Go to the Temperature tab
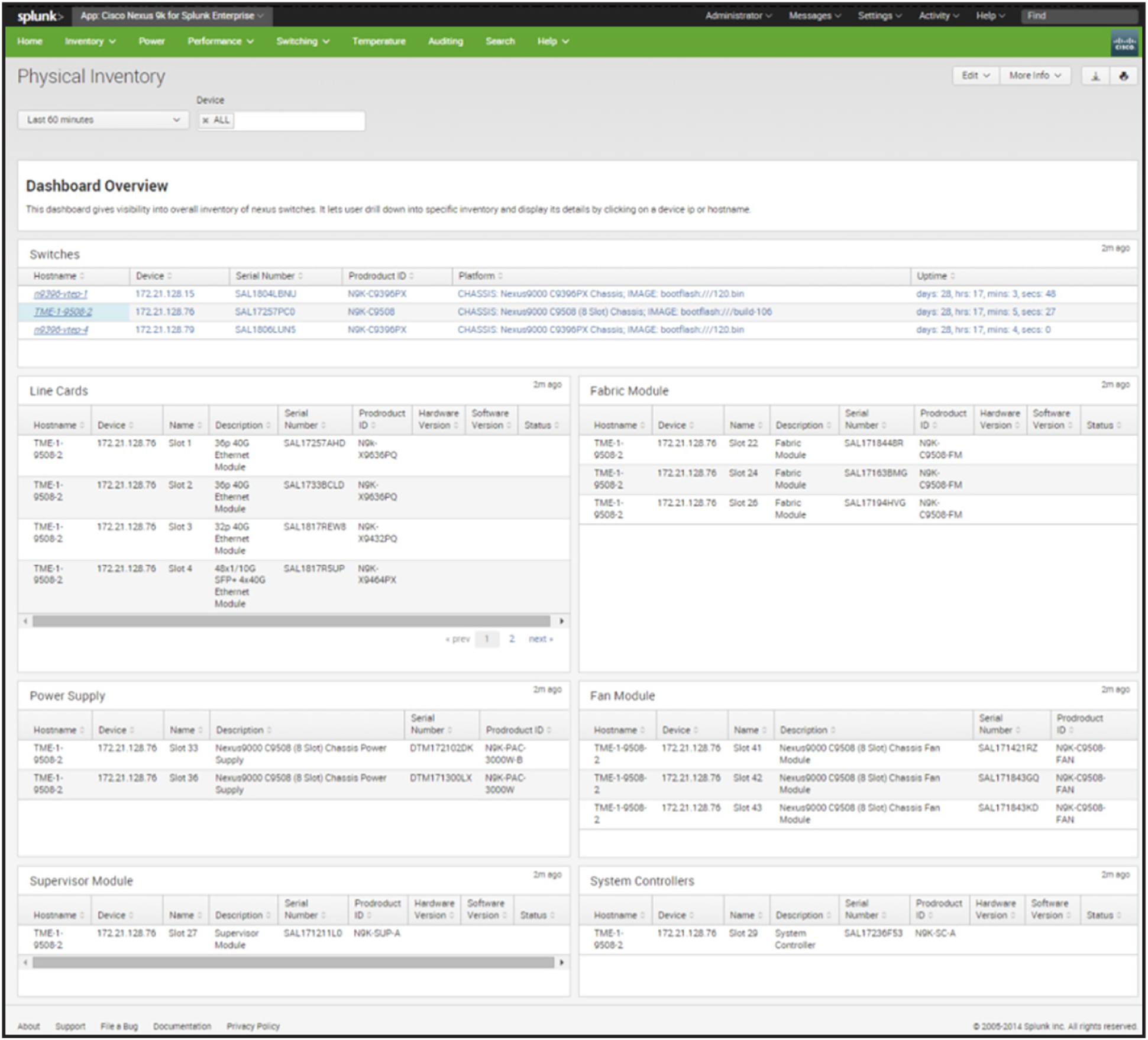1148x1040 pixels. coord(379,41)
